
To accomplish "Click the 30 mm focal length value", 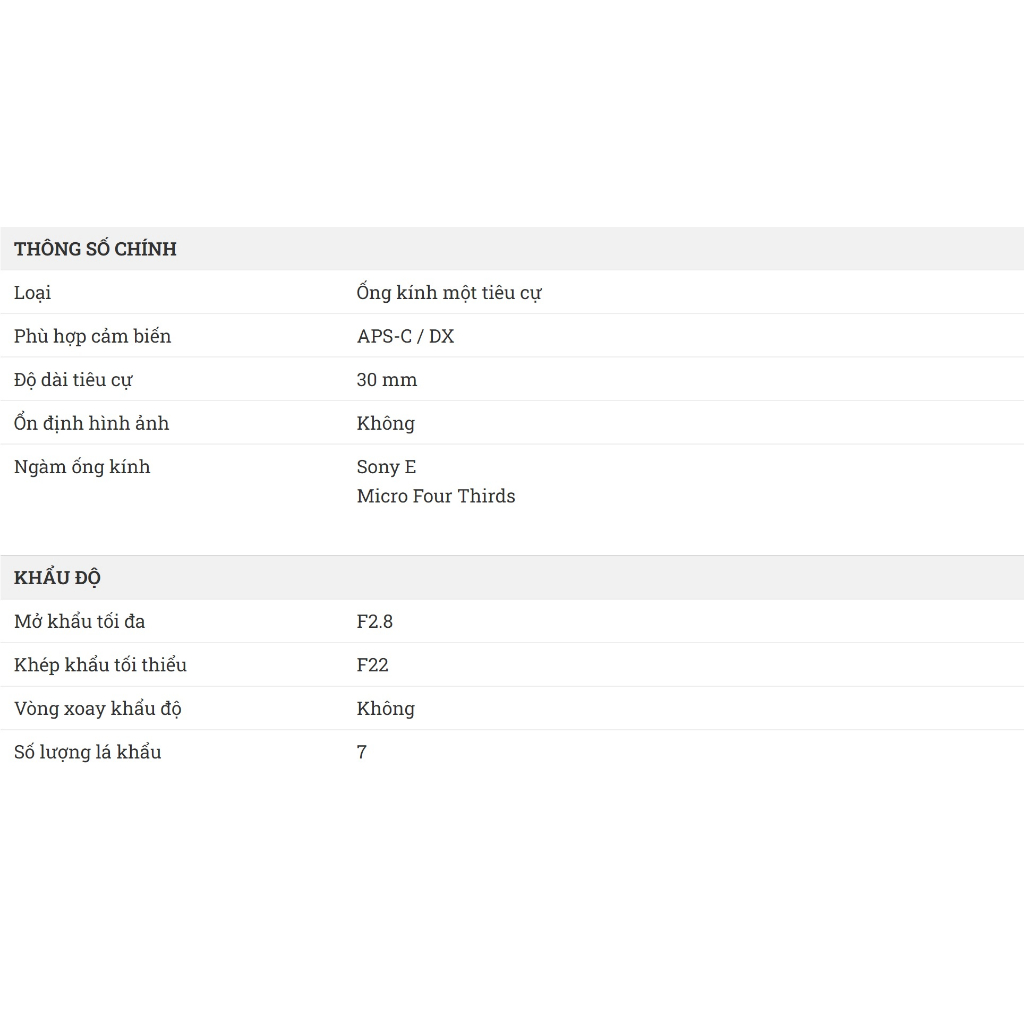I will pos(387,380).
